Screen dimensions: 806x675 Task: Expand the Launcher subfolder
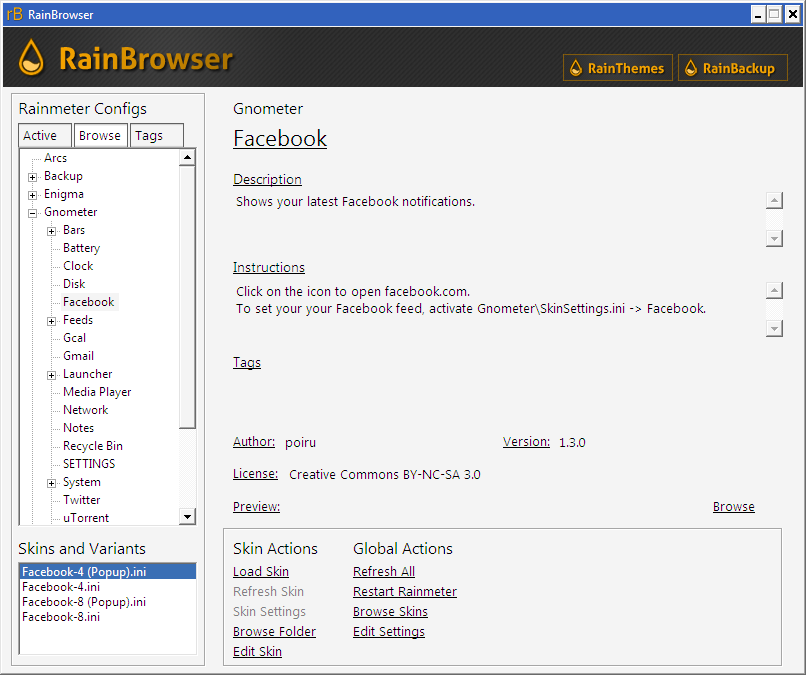pos(51,375)
